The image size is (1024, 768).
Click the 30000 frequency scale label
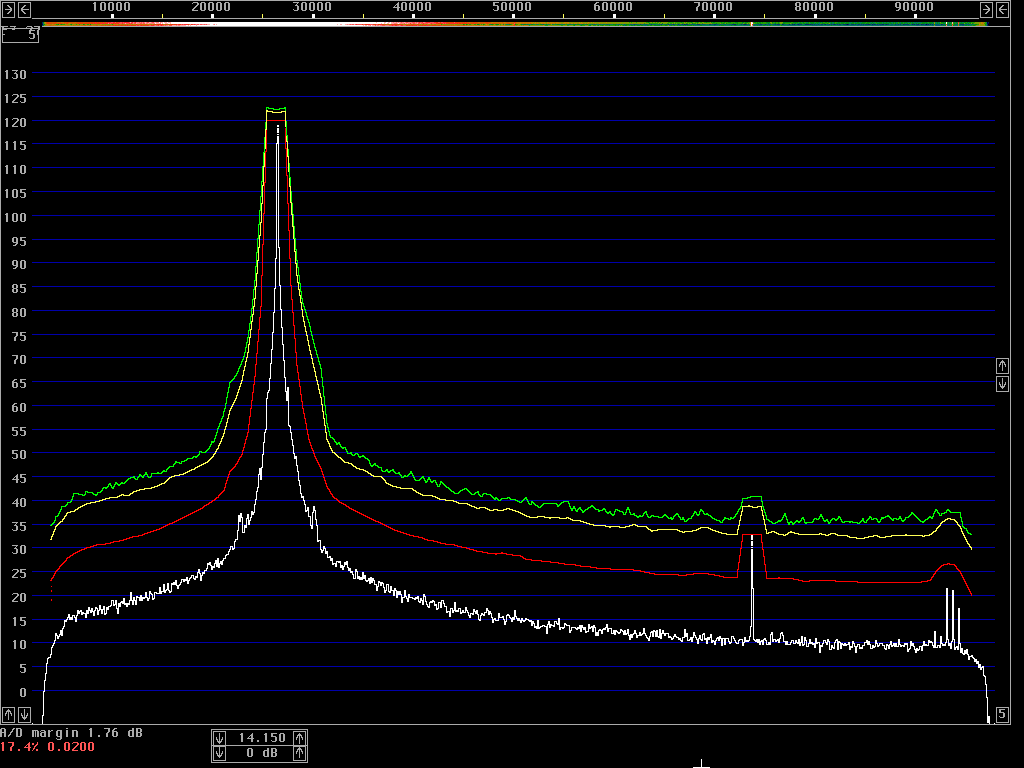312,7
